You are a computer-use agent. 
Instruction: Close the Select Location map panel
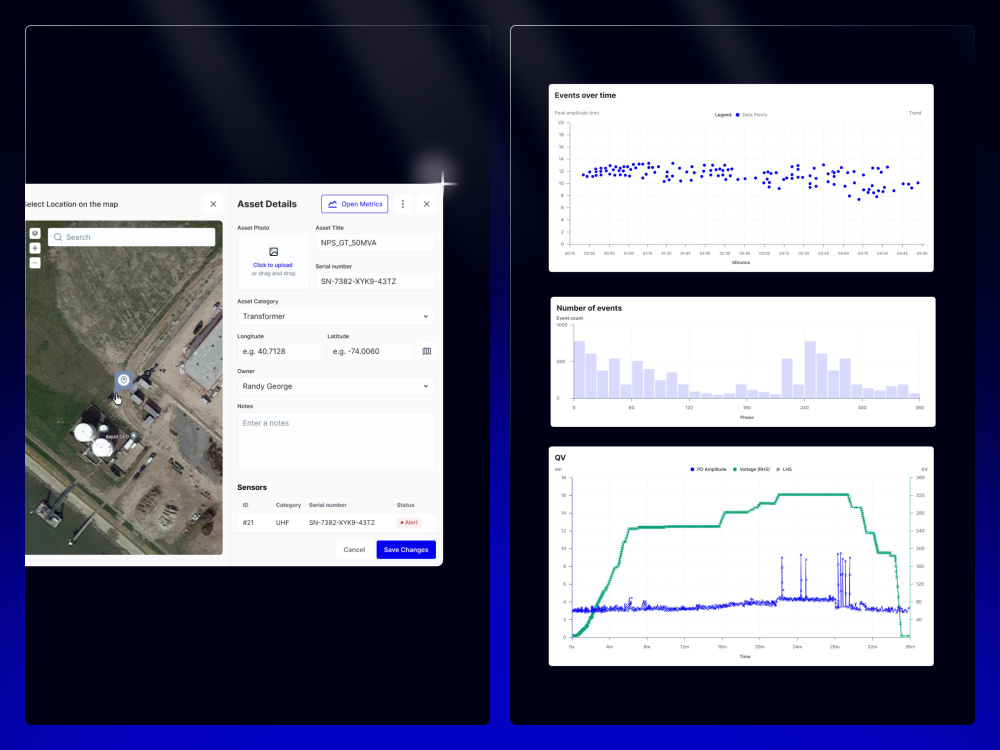pos(213,204)
